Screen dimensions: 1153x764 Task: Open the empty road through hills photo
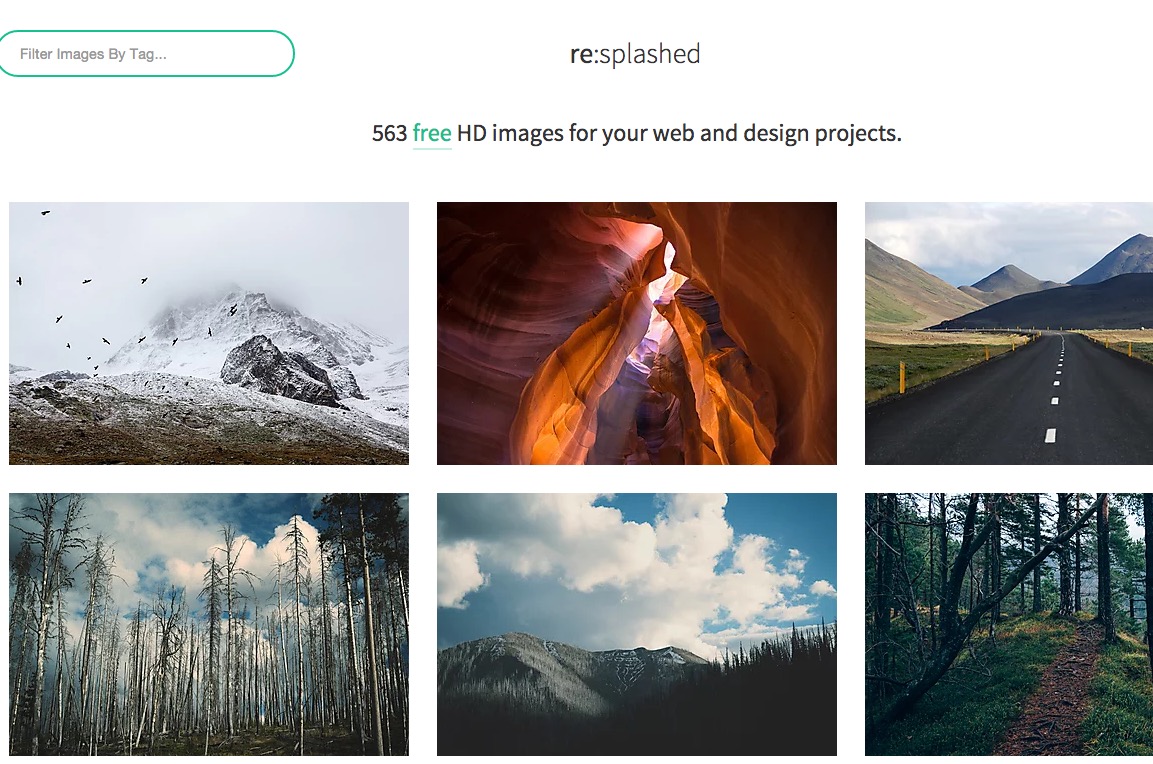click(x=1009, y=333)
